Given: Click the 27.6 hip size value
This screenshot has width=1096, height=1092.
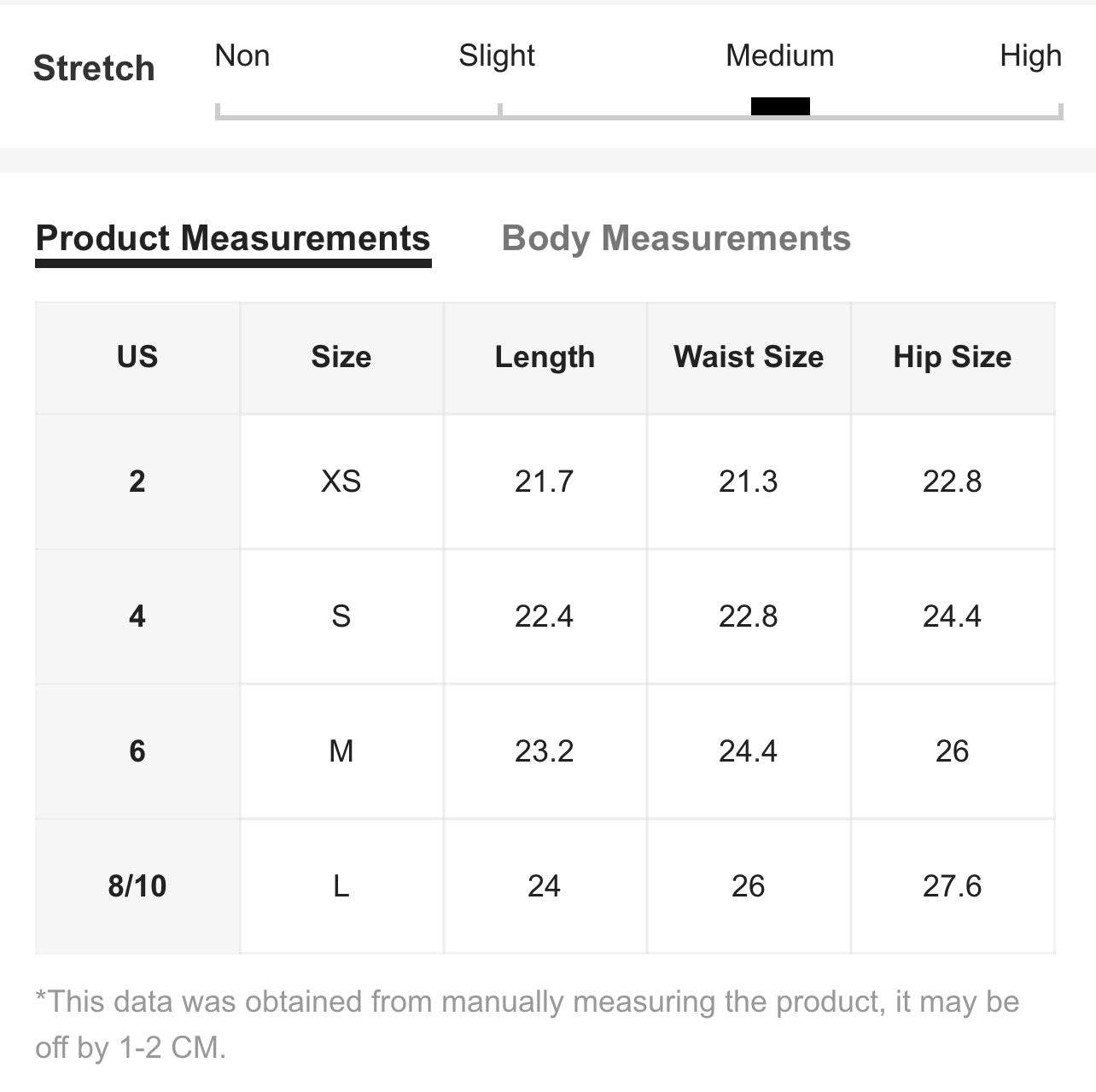Looking at the screenshot, I should coord(953,886).
